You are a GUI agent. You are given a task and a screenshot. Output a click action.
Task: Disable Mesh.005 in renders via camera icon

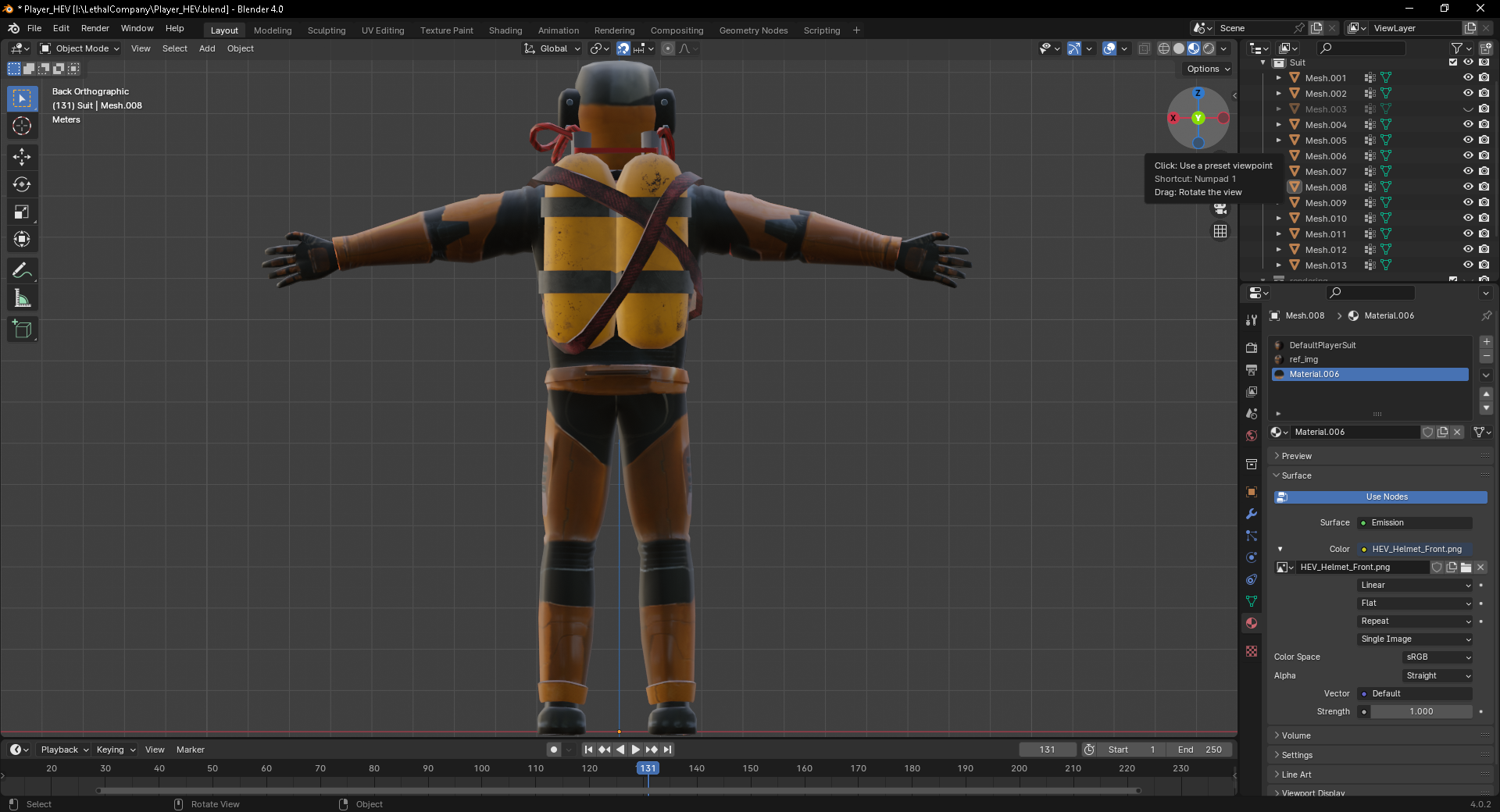click(1484, 141)
